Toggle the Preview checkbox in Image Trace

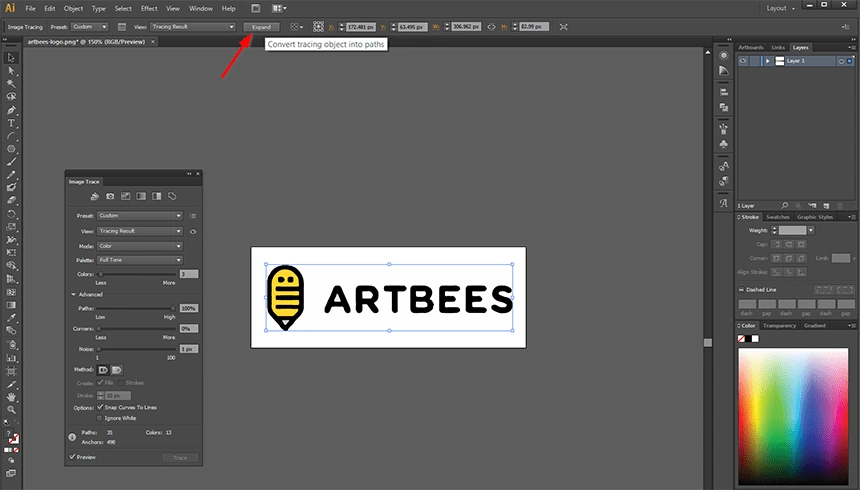[x=73, y=457]
